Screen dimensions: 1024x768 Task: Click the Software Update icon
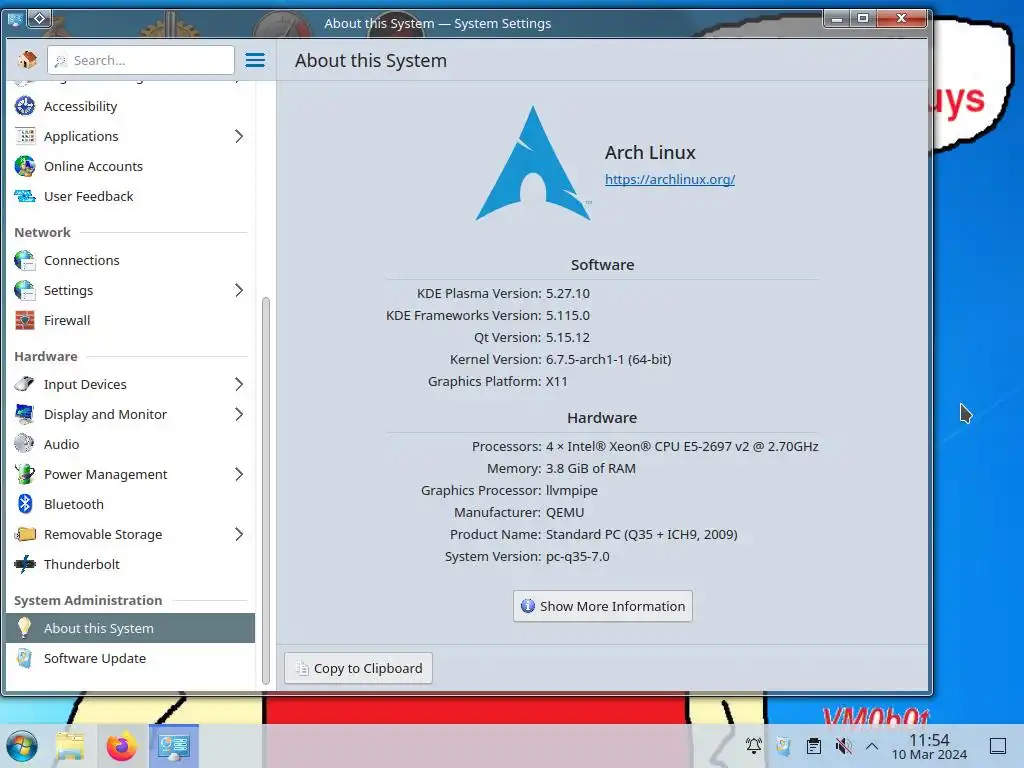(x=25, y=658)
